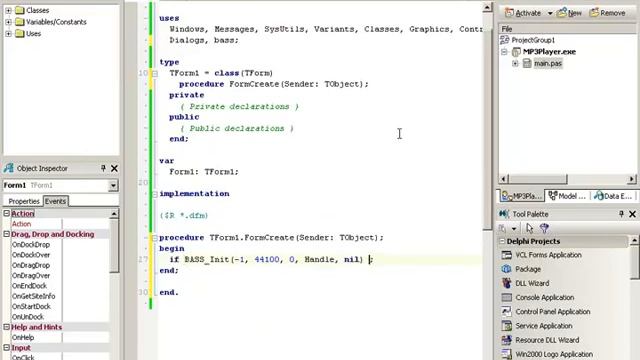
Task: Expand the Uses tree node
Action: [x=8, y=34]
